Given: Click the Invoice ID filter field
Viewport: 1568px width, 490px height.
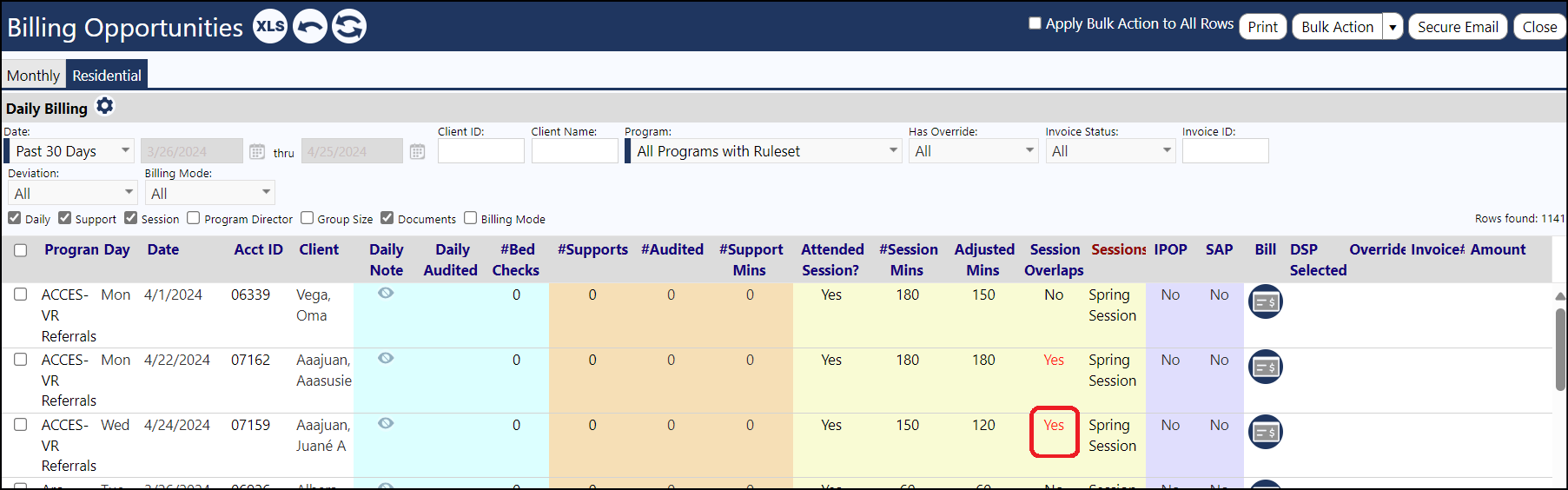Looking at the screenshot, I should click(1225, 151).
